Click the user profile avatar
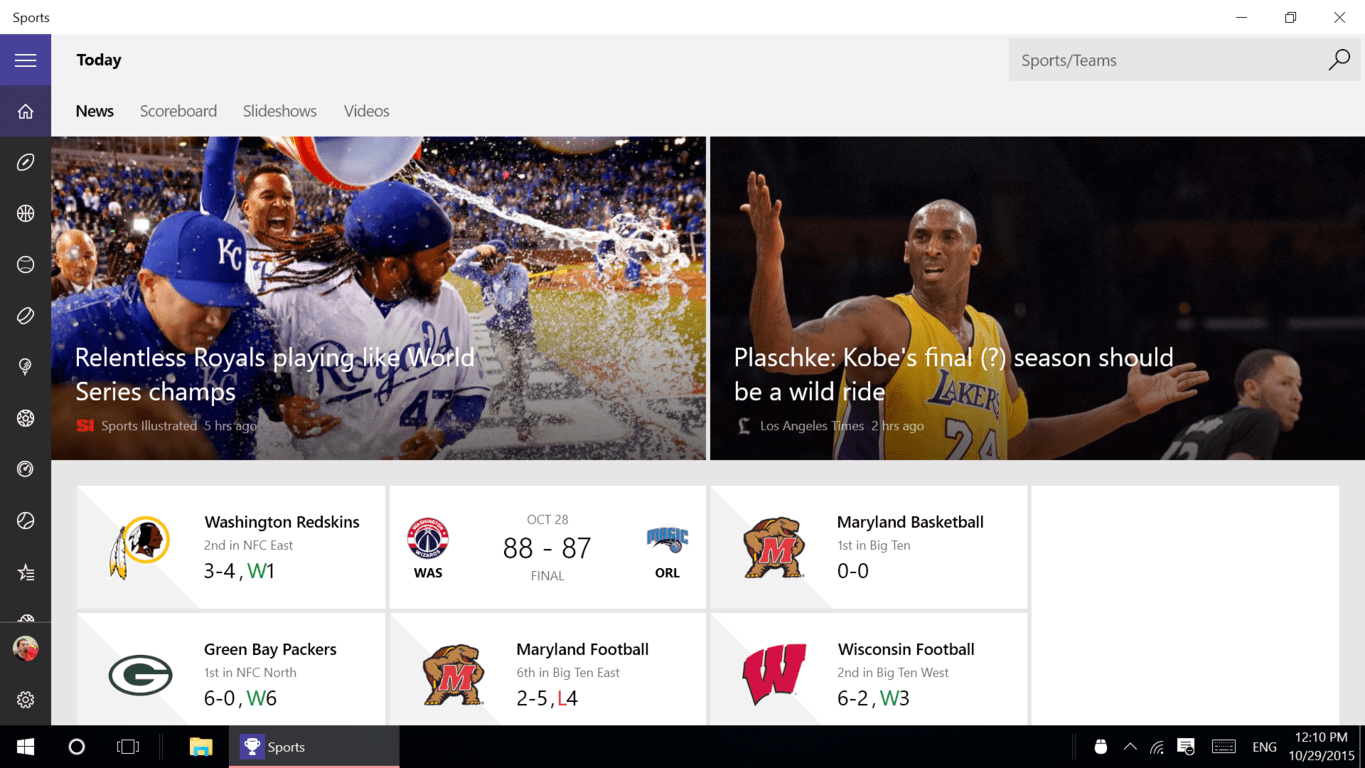The width and height of the screenshot is (1365, 768). click(x=25, y=649)
